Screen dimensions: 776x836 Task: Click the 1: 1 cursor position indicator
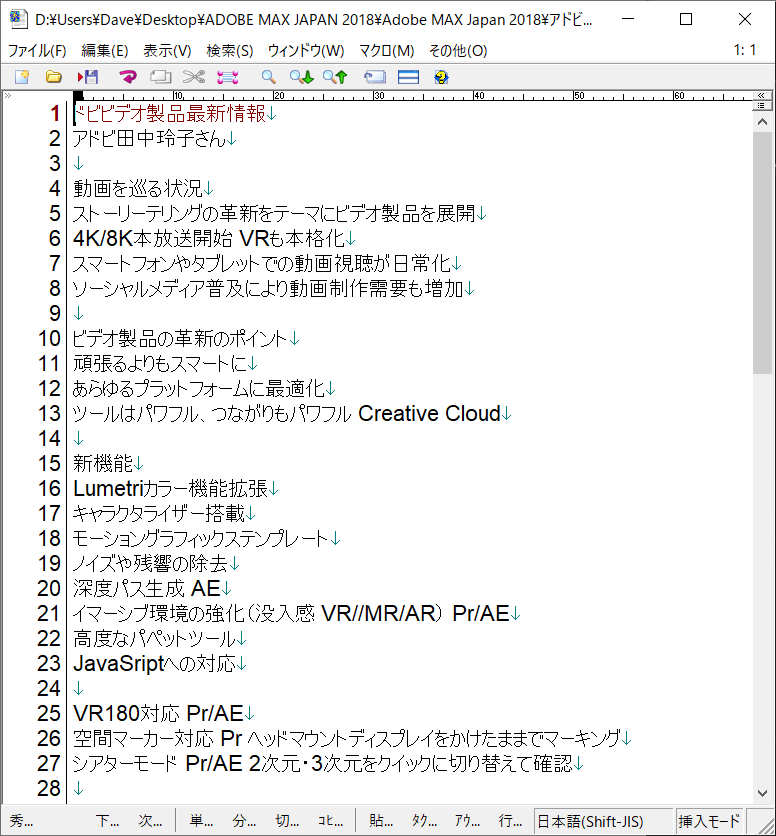point(745,50)
